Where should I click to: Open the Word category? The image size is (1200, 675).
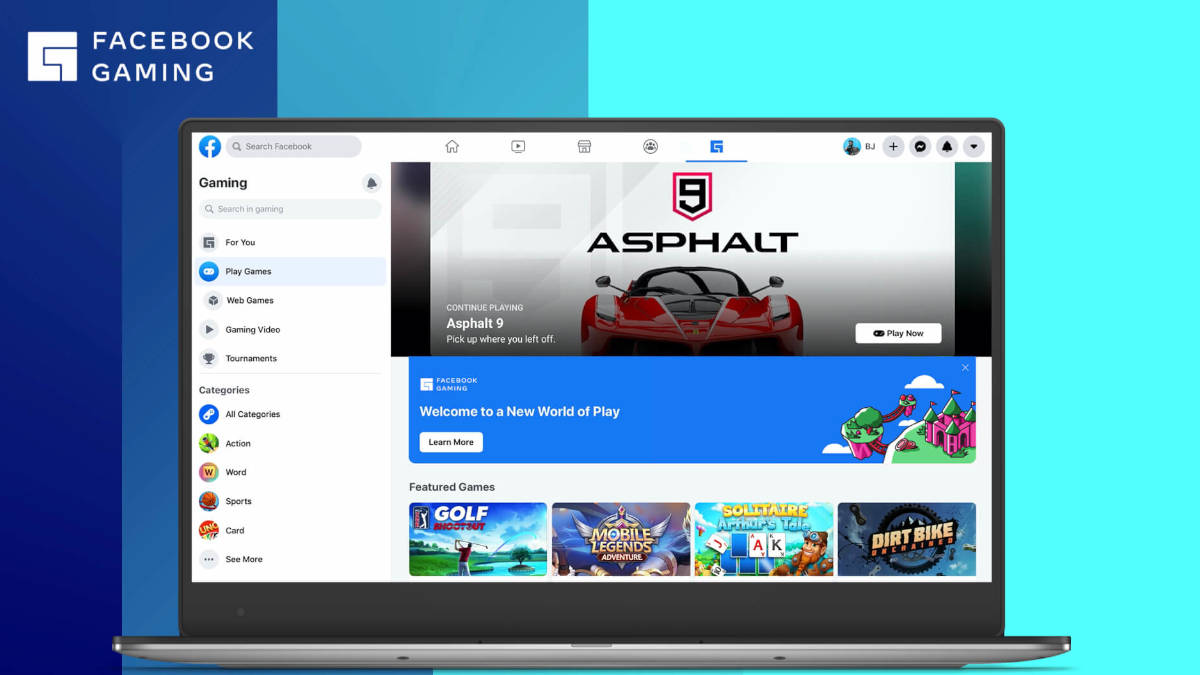(x=289, y=472)
